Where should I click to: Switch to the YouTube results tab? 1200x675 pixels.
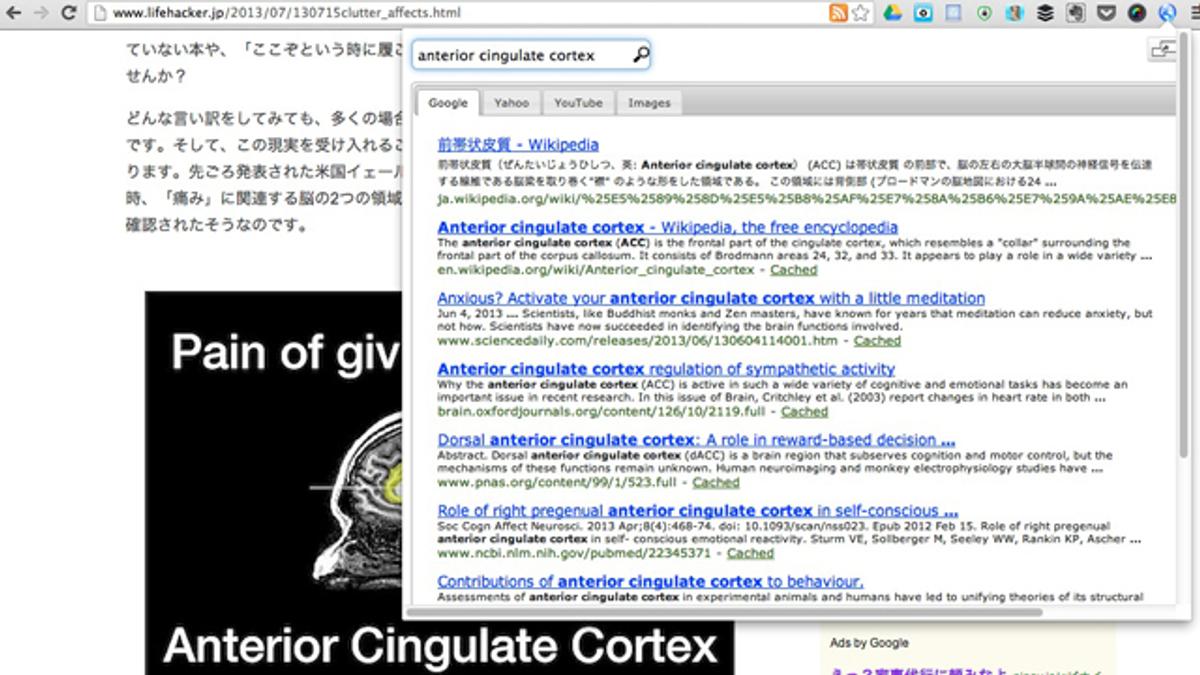(x=578, y=102)
